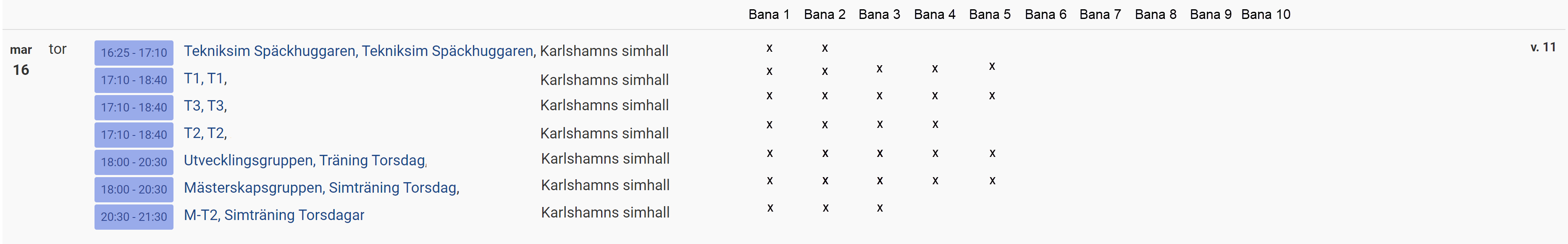Select the 20:30 - 21:30 time badge

[133, 217]
